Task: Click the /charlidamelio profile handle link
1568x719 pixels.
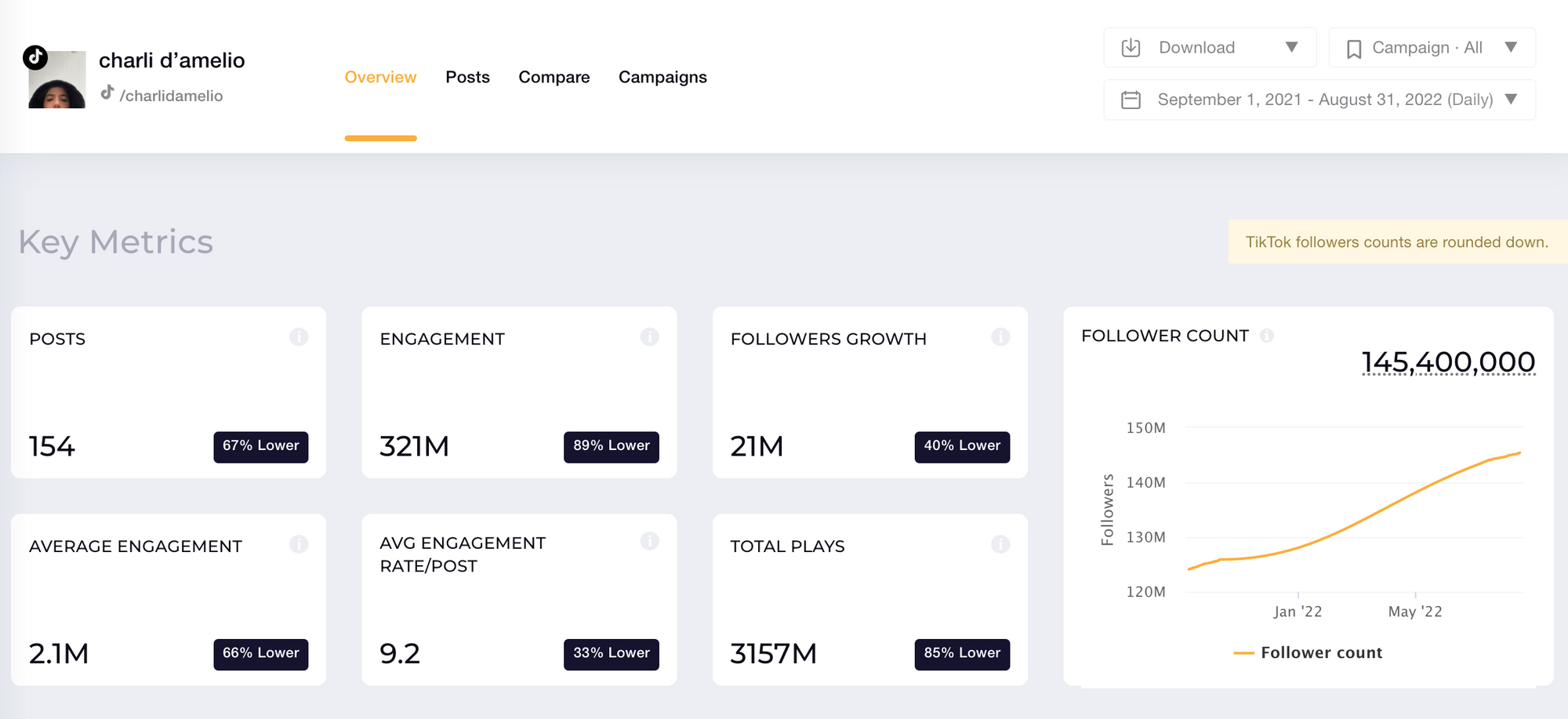Action: coord(171,96)
